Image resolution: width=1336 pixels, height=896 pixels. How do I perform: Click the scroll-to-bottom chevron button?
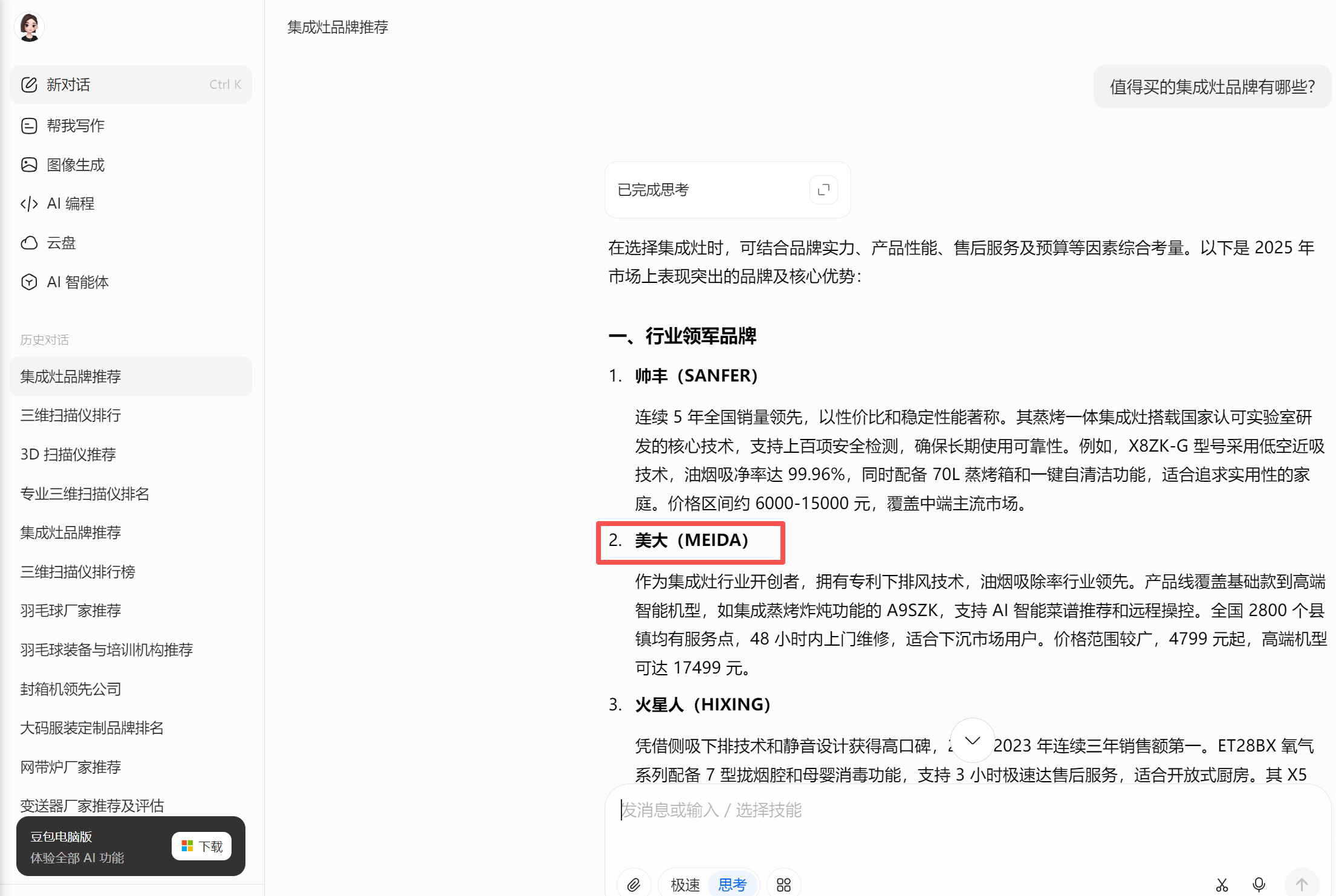click(x=972, y=741)
